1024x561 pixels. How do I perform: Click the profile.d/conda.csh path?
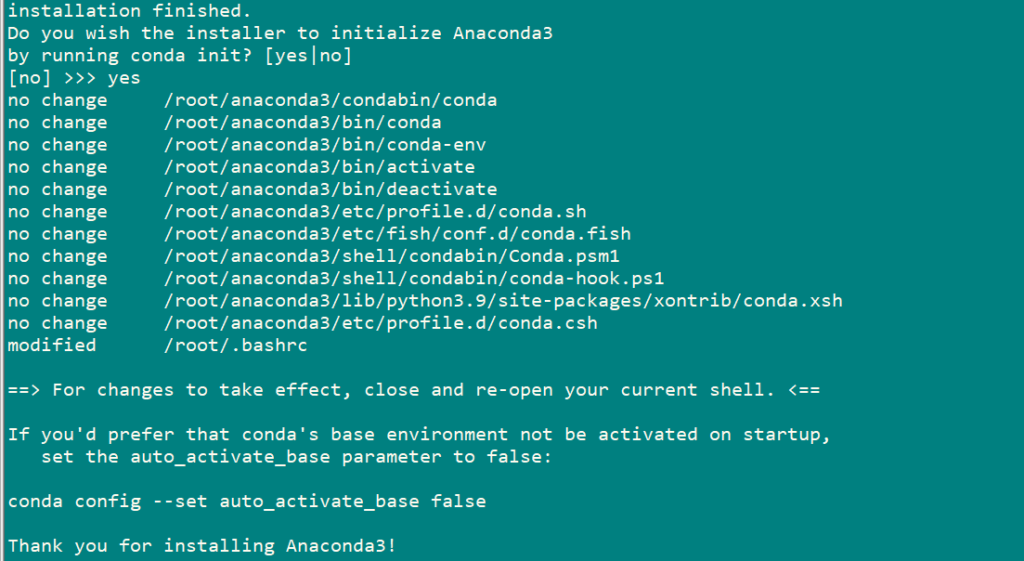pyautogui.click(x=381, y=323)
